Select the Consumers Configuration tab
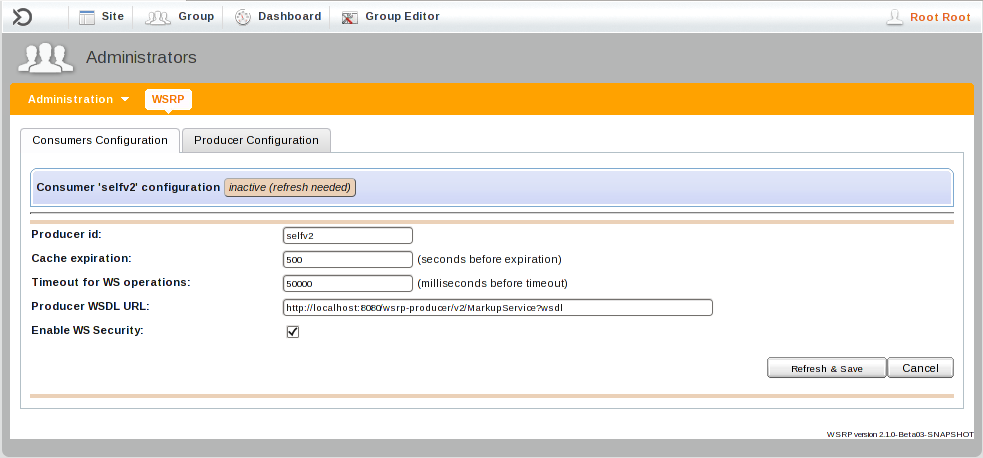This screenshot has width=983, height=458. [100, 141]
